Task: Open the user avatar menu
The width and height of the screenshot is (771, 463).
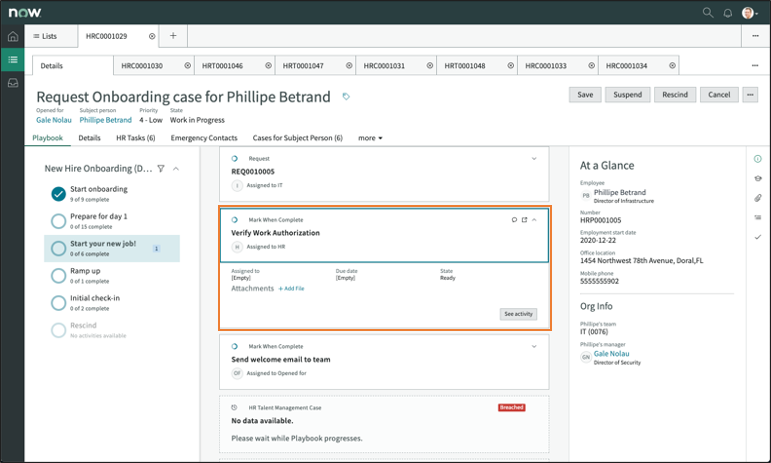Action: (749, 13)
